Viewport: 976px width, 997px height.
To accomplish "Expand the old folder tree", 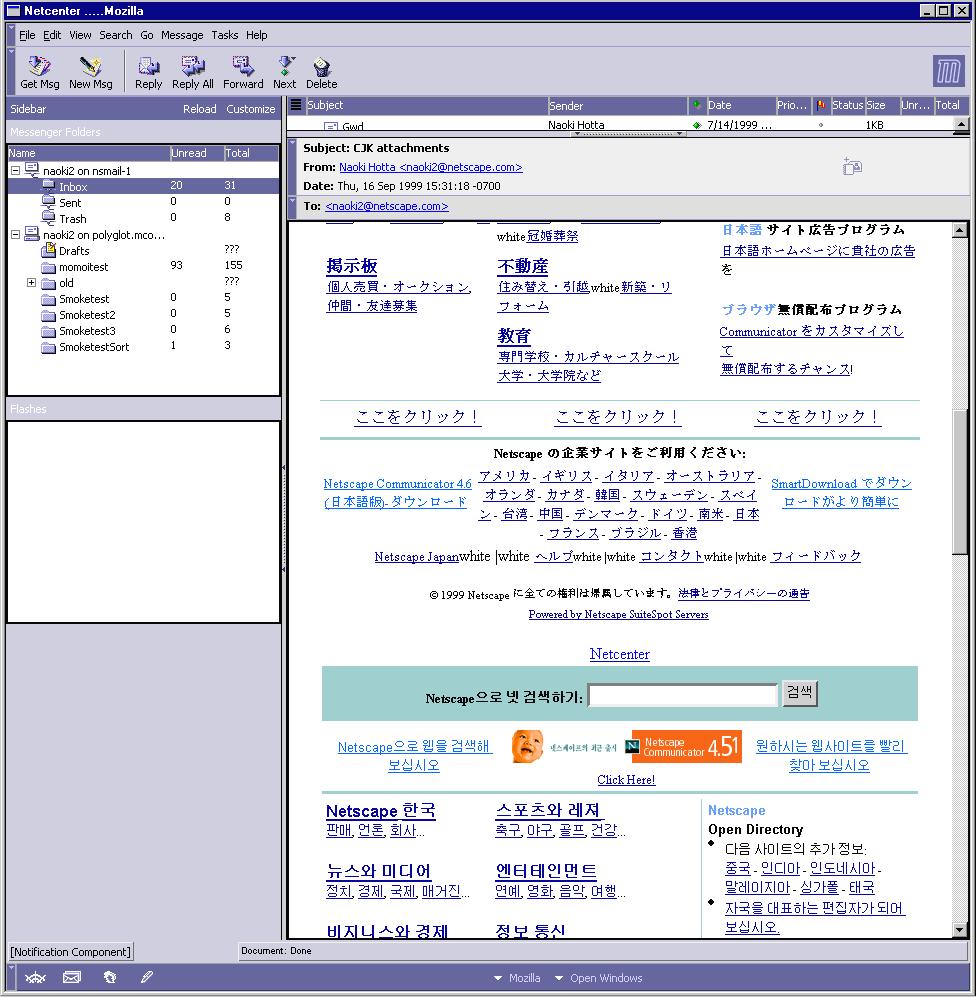I will pos(32,283).
